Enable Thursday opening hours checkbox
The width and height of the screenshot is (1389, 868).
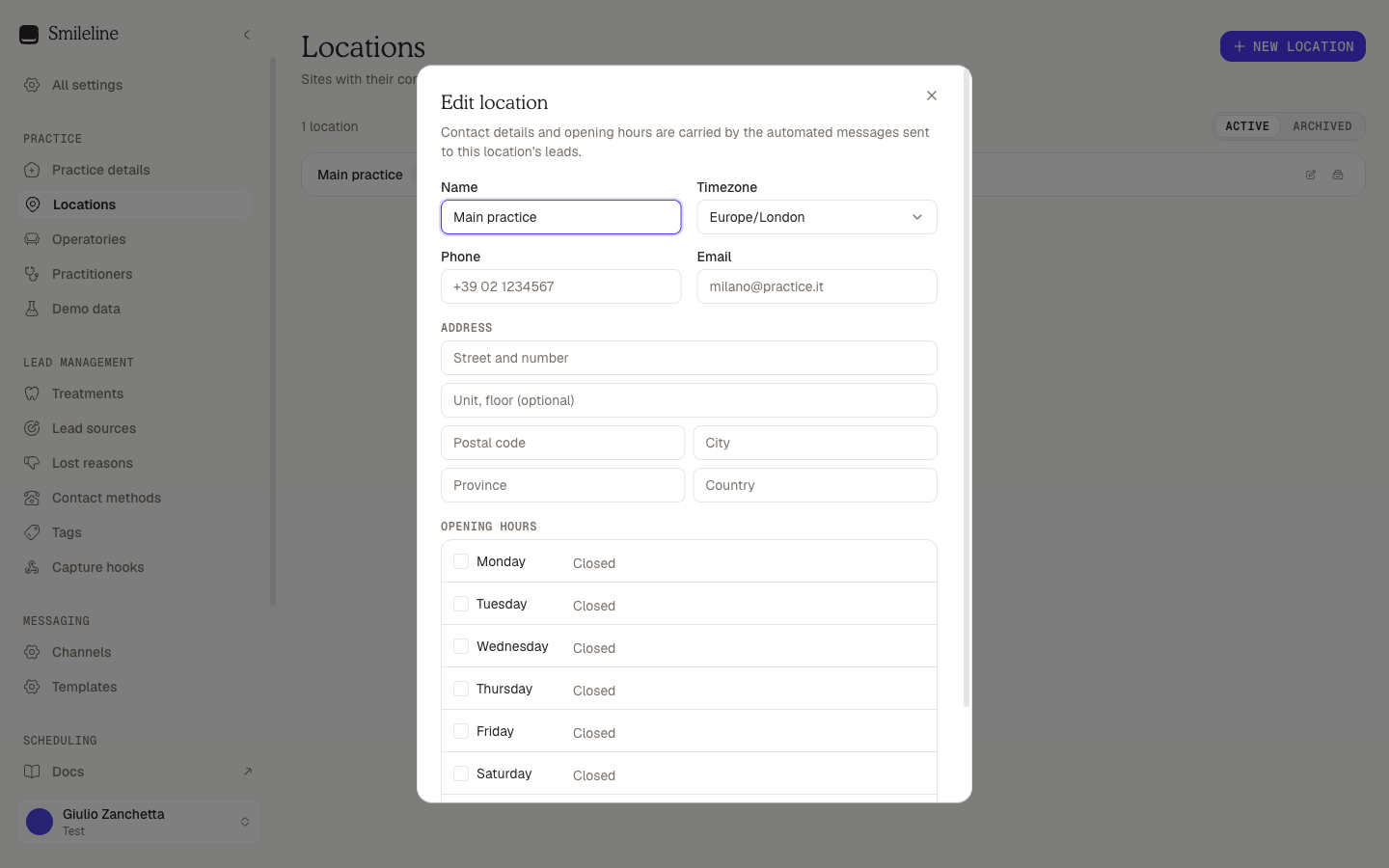[461, 689]
